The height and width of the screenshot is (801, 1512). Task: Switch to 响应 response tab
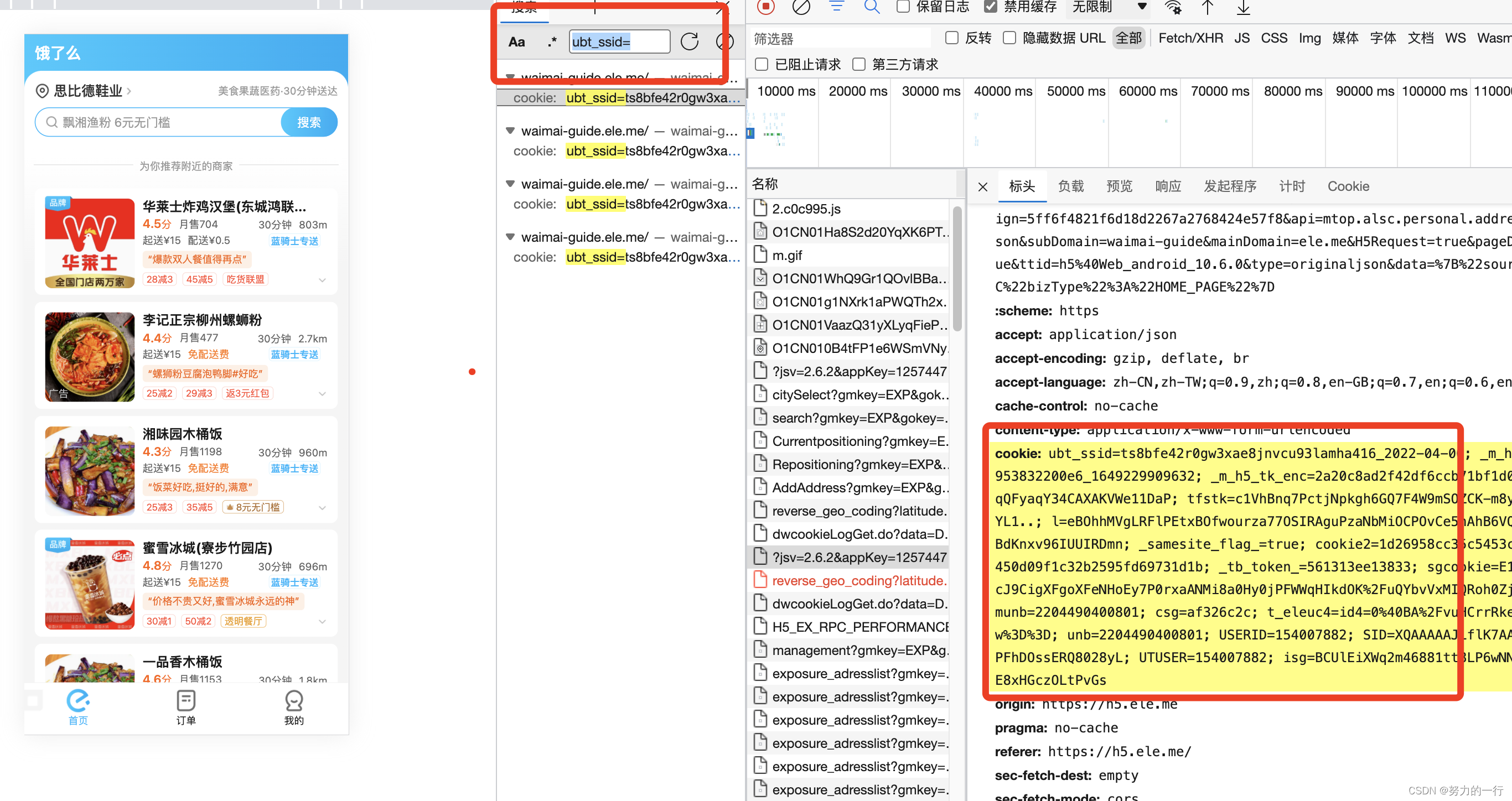click(1168, 186)
